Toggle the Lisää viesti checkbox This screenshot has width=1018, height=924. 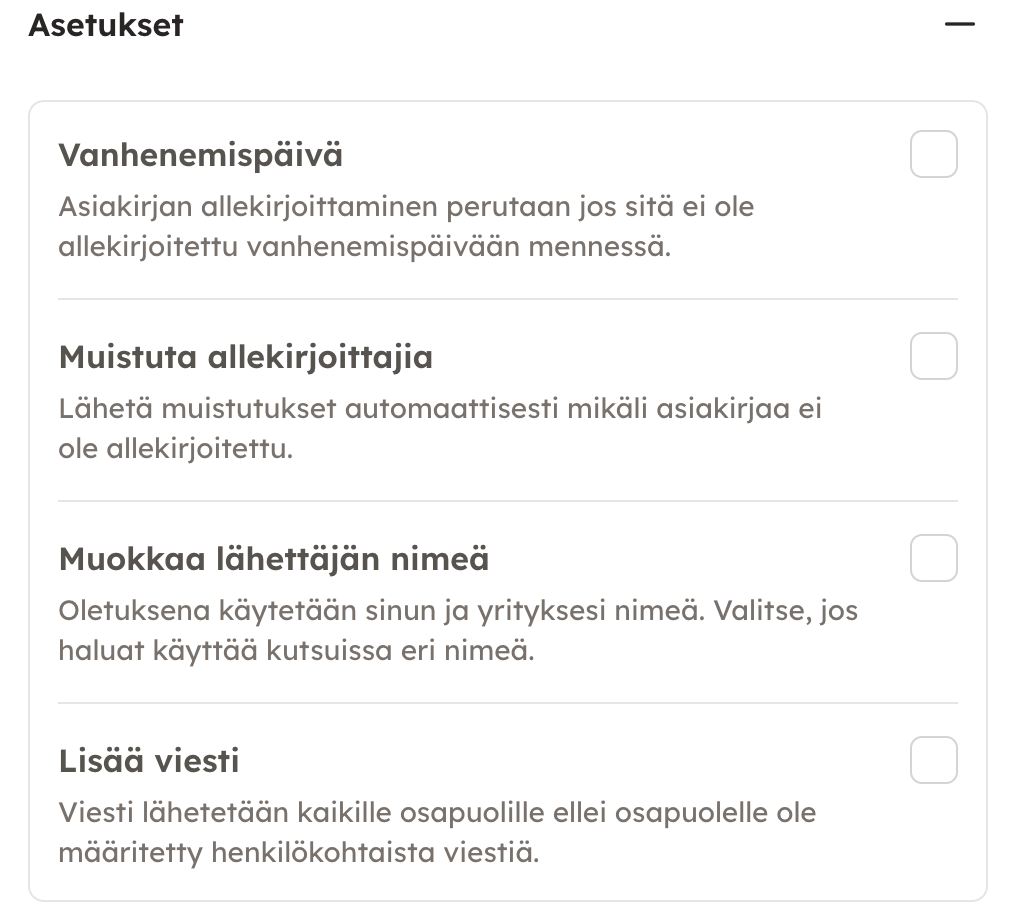(933, 760)
